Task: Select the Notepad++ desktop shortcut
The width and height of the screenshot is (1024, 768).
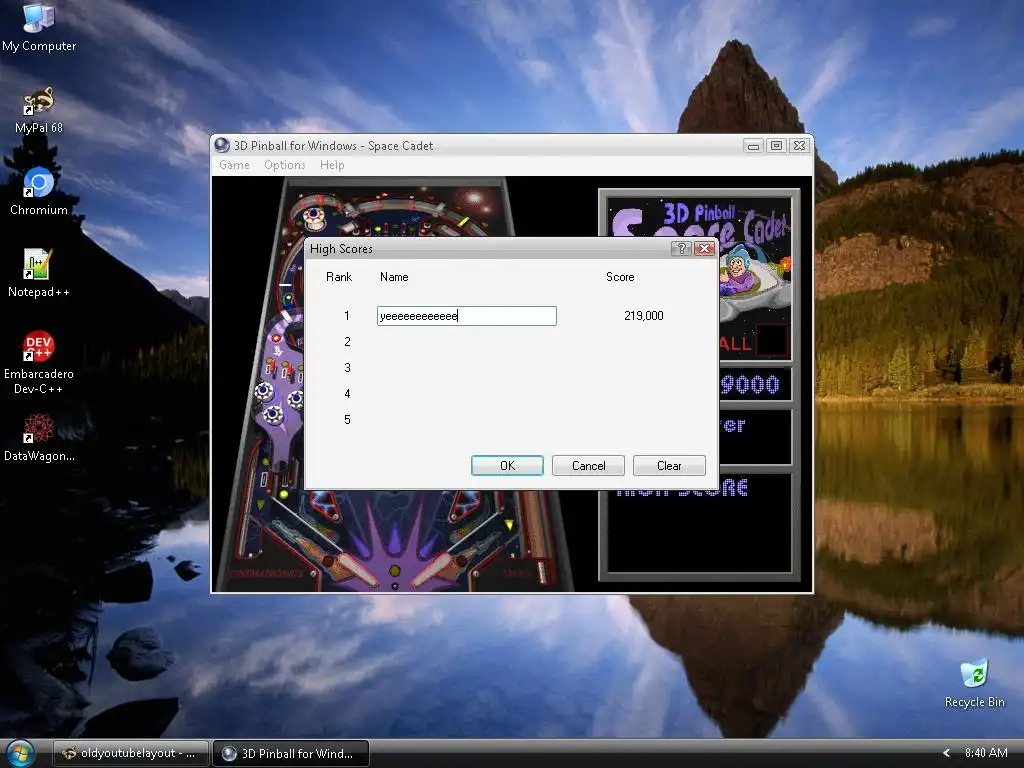Action: [39, 273]
